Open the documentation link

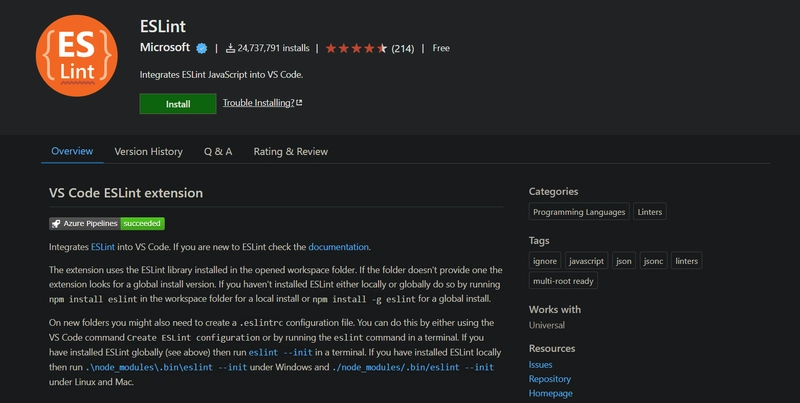[338, 247]
